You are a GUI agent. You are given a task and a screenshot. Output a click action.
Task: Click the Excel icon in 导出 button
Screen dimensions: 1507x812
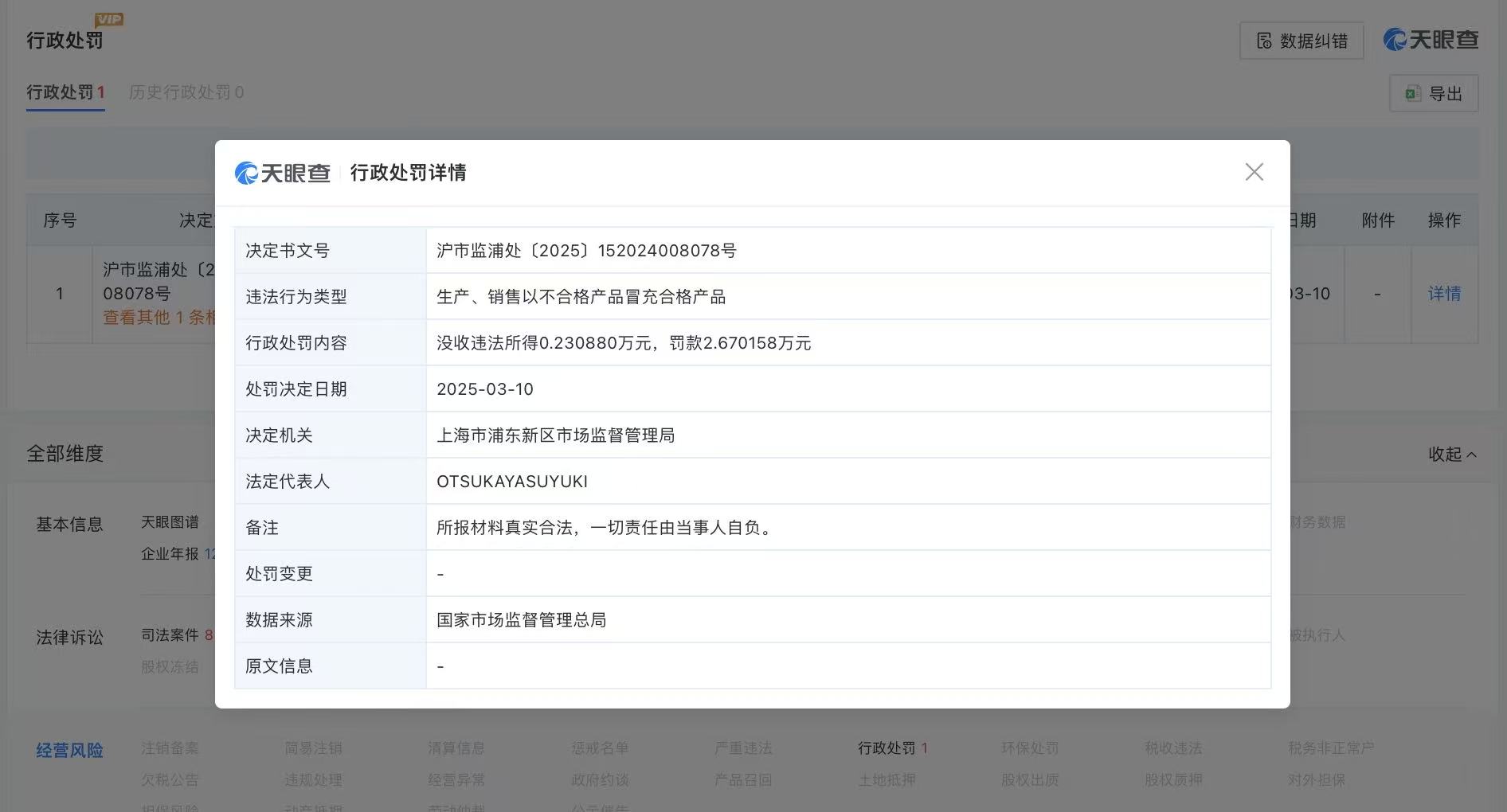[x=1413, y=93]
